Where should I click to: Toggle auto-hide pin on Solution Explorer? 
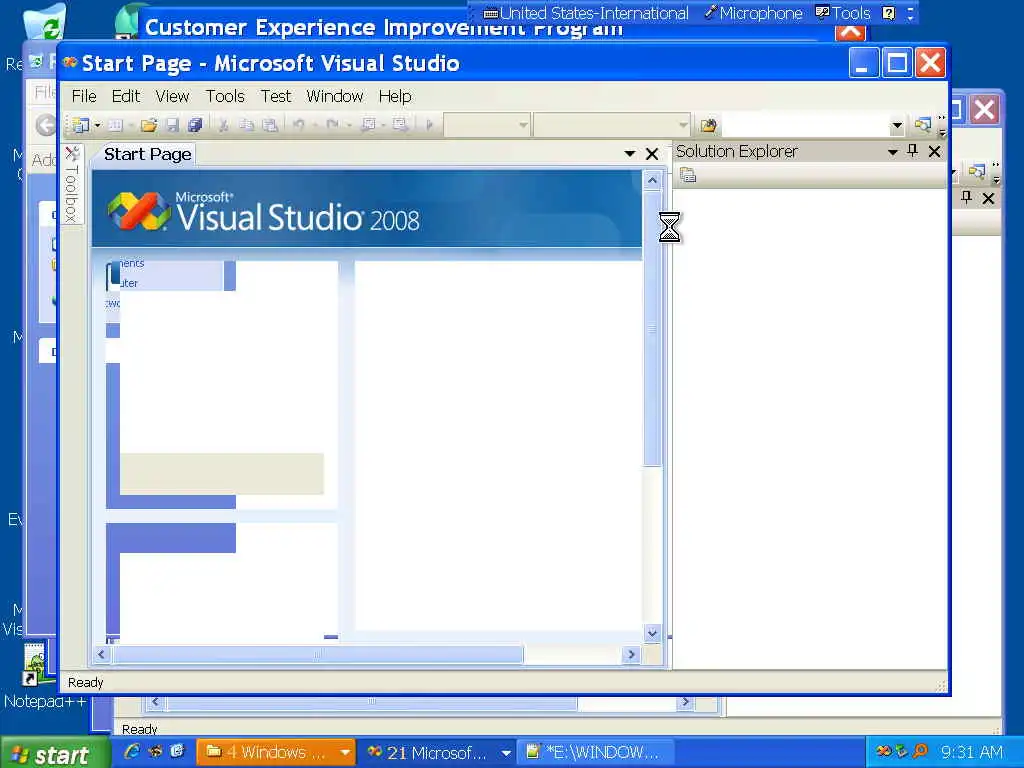coord(913,151)
